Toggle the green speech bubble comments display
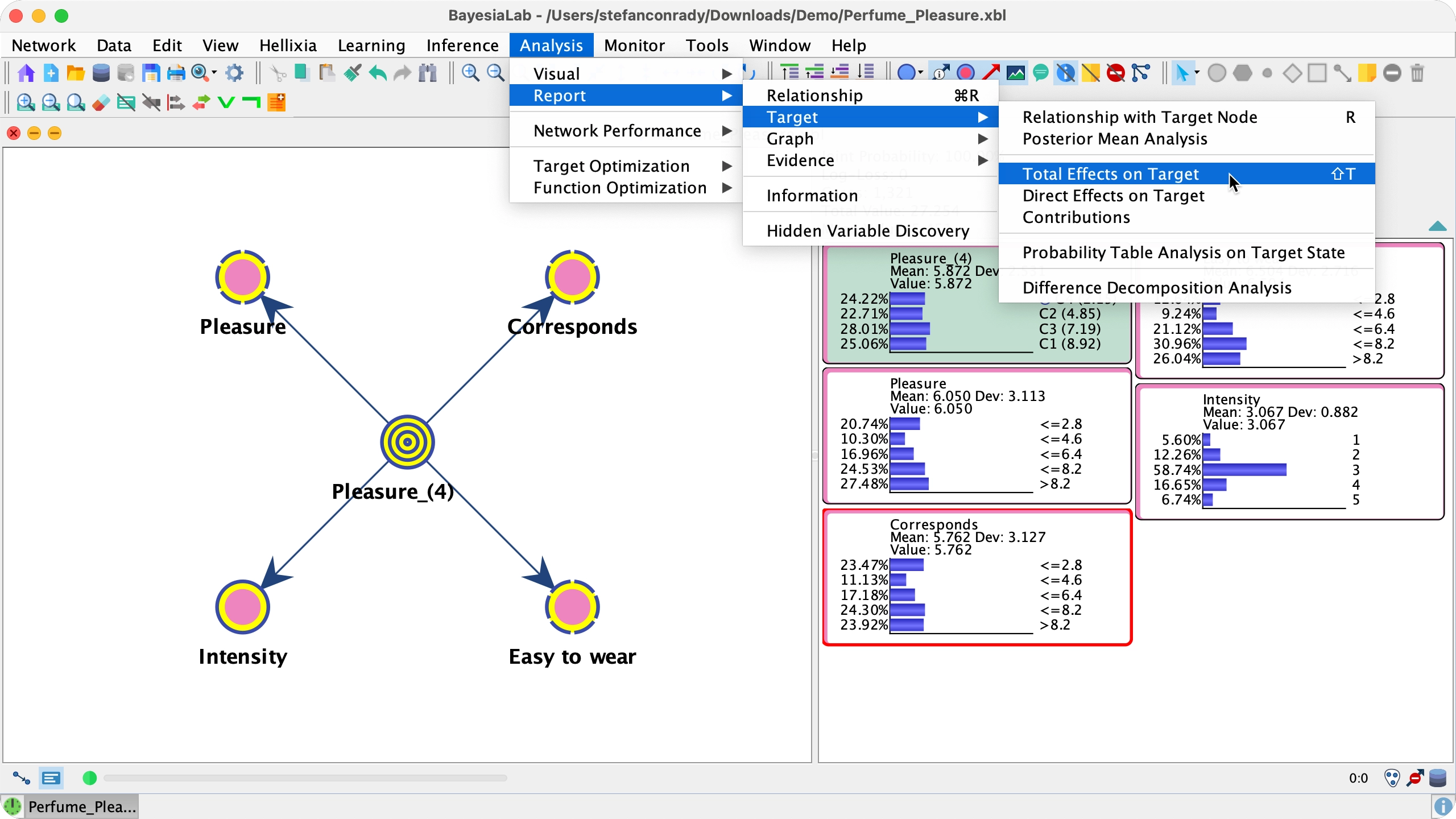1456x819 pixels. pos(1040,73)
